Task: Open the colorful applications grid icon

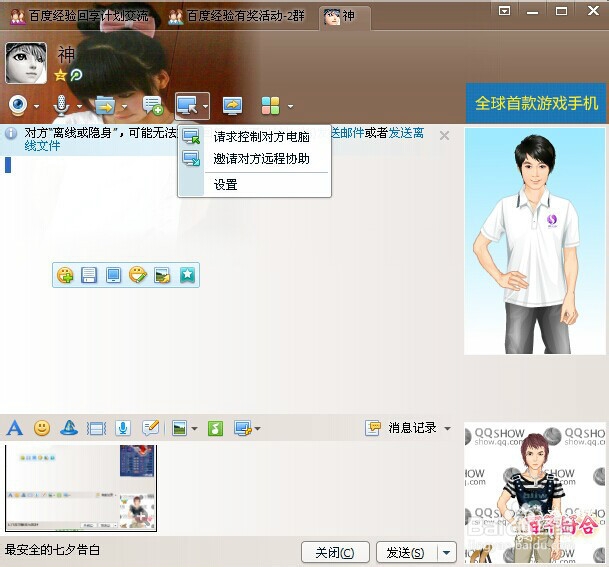Action: (270, 106)
